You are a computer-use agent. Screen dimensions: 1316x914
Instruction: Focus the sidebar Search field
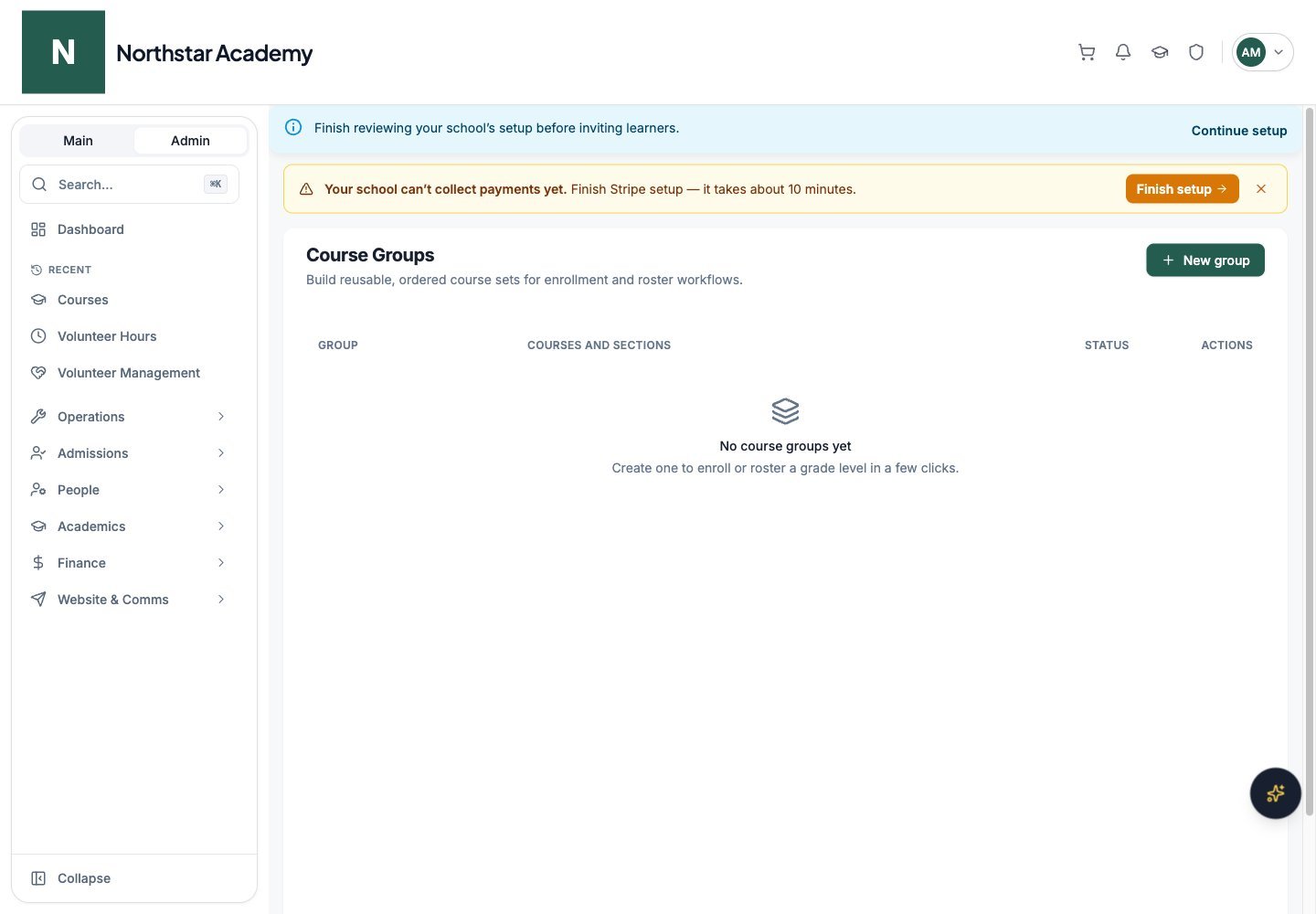click(x=129, y=185)
